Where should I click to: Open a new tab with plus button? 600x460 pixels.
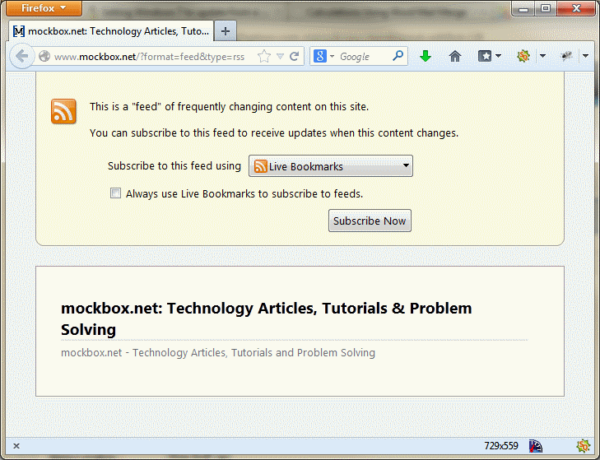pos(225,31)
